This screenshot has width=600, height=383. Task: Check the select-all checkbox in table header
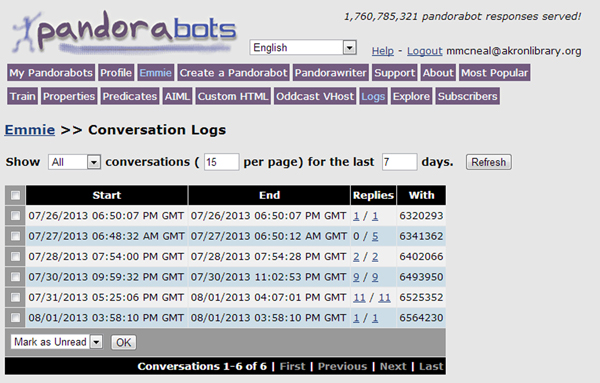point(15,196)
